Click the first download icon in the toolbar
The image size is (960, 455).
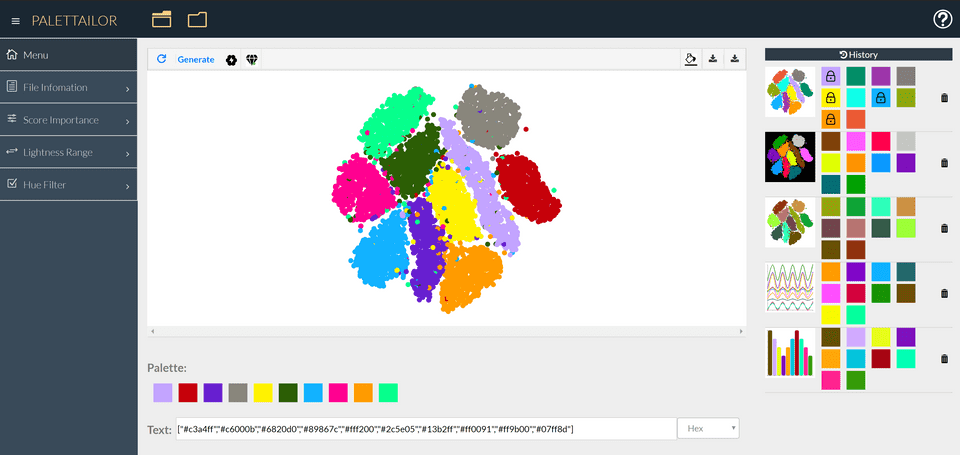[x=713, y=59]
